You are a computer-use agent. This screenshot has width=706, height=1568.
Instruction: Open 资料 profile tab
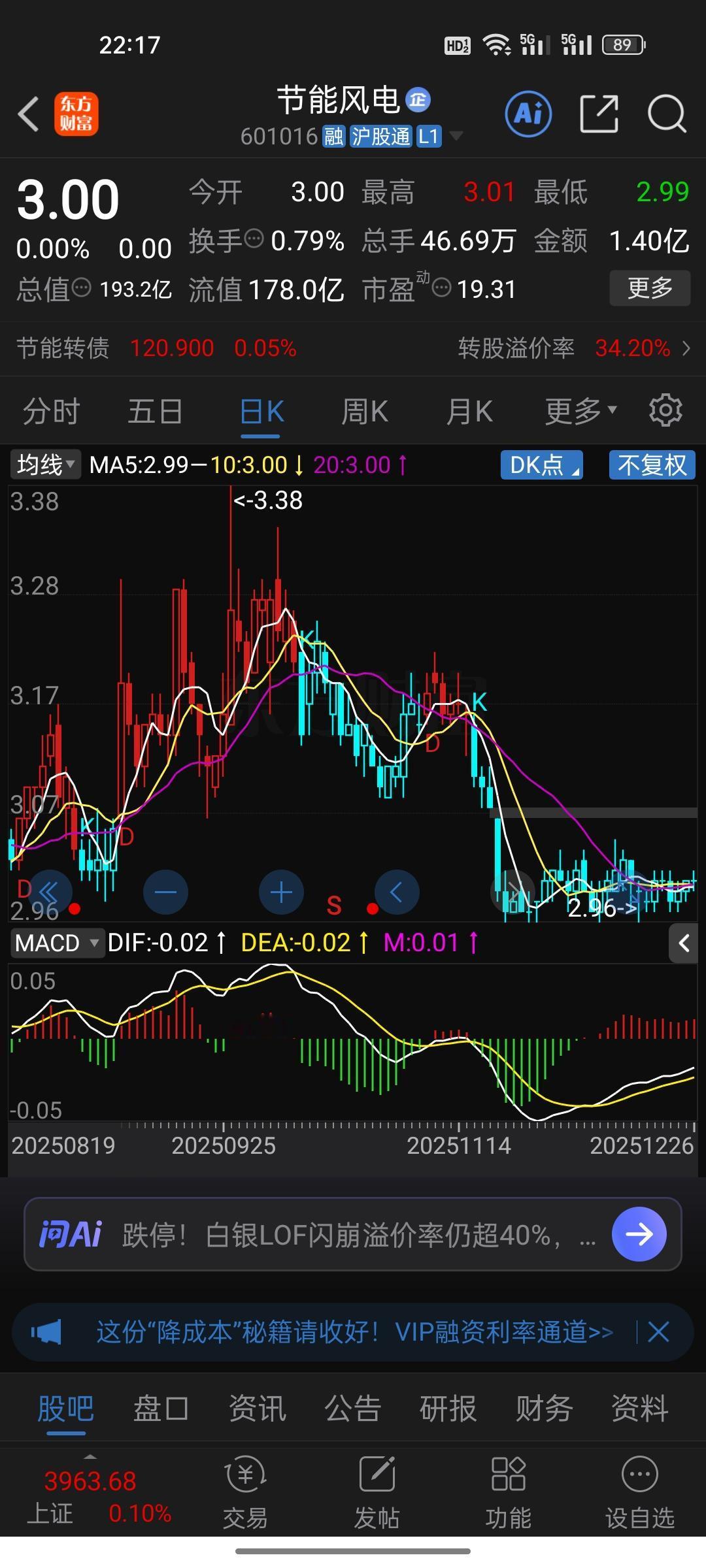(x=639, y=1408)
